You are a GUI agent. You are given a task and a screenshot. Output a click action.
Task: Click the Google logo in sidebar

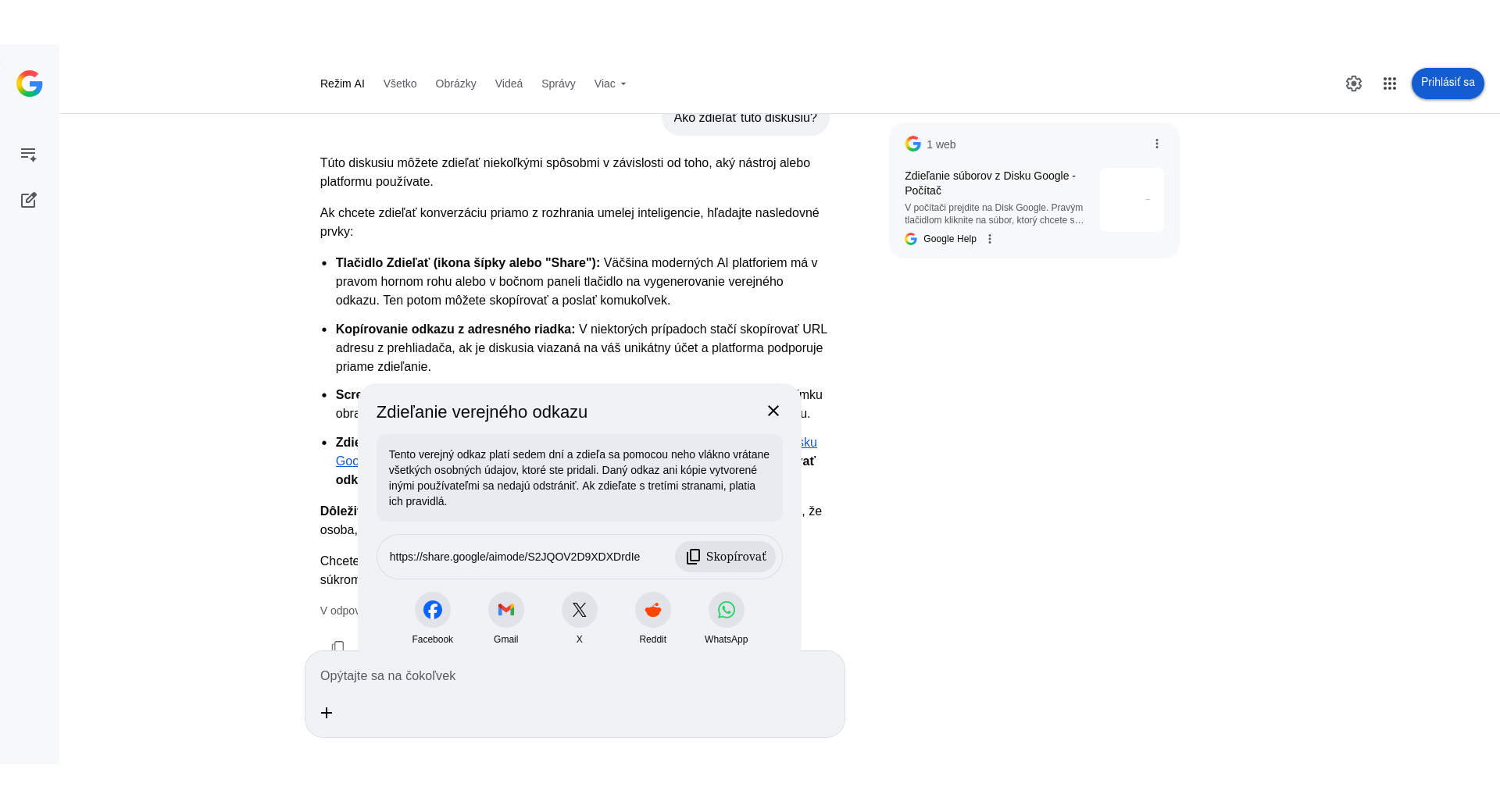30,84
